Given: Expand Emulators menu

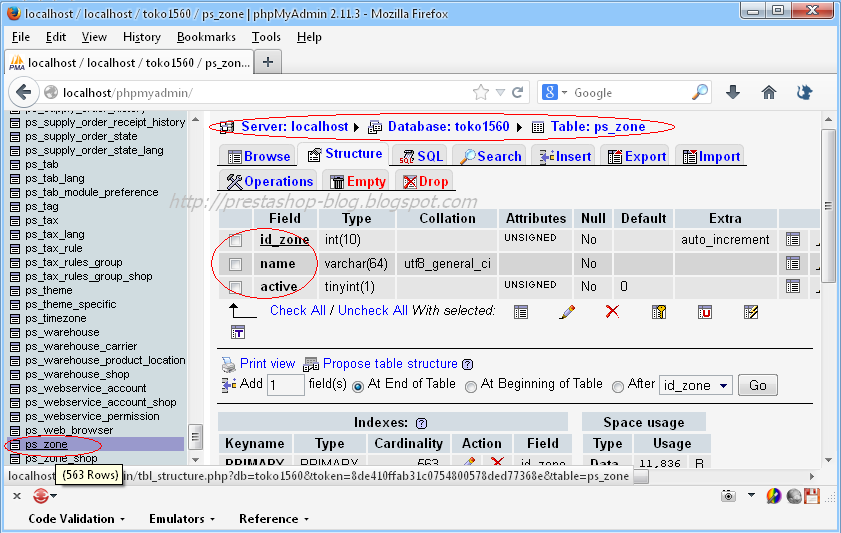Looking at the screenshot, I should 182,519.
